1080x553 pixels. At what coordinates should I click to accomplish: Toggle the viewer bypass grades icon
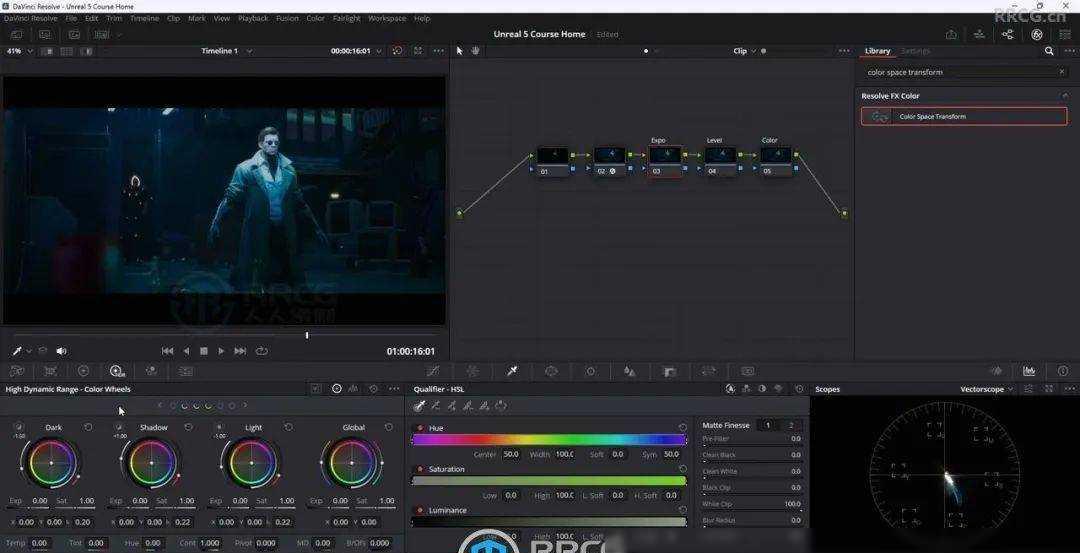pos(397,51)
